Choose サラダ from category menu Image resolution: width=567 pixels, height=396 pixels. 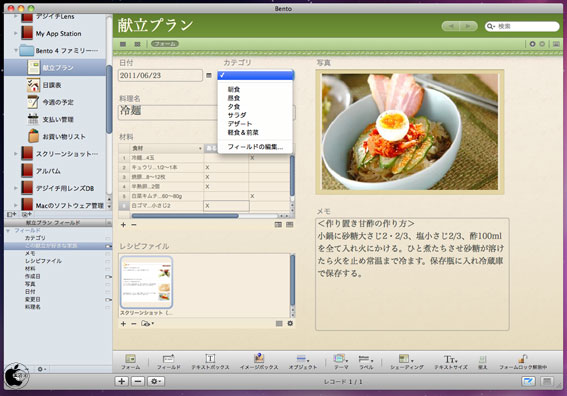255,115
